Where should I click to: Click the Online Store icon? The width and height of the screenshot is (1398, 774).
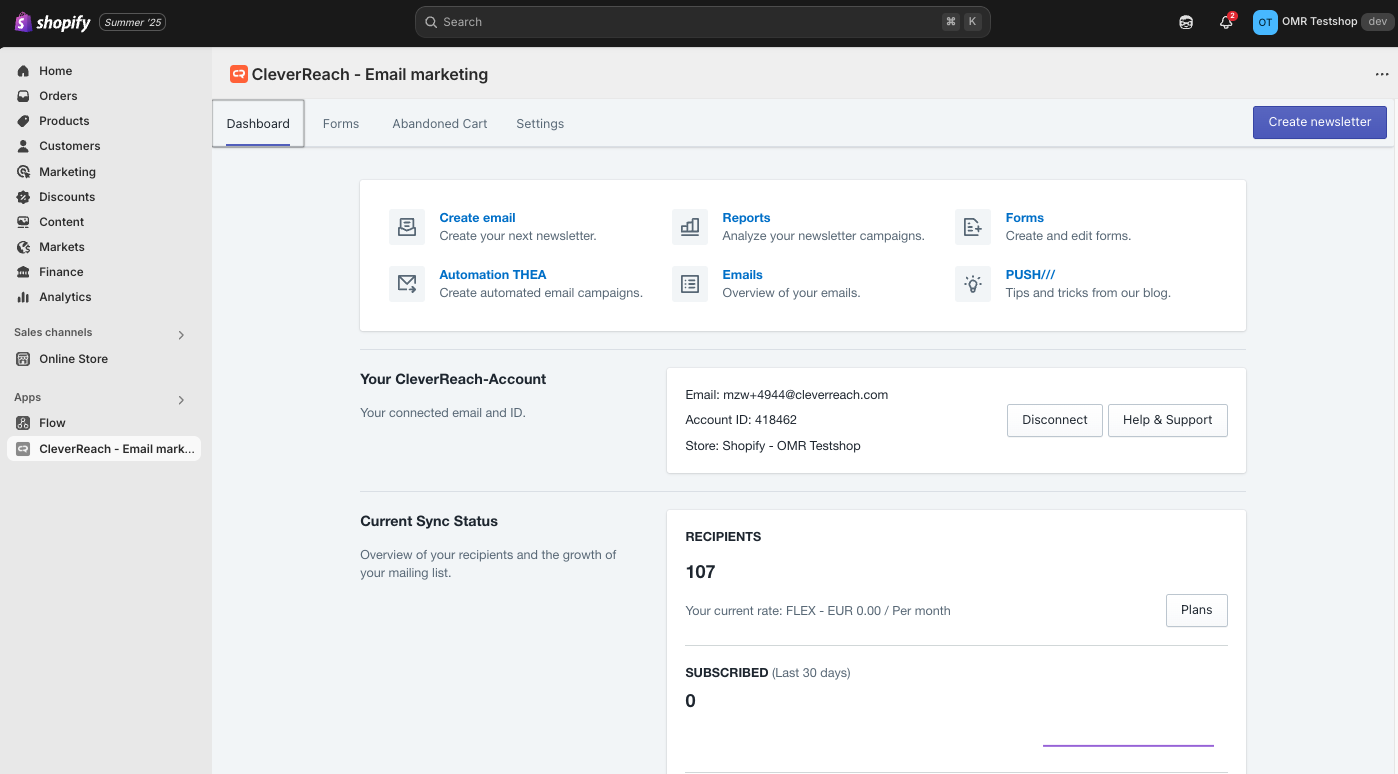(23, 359)
